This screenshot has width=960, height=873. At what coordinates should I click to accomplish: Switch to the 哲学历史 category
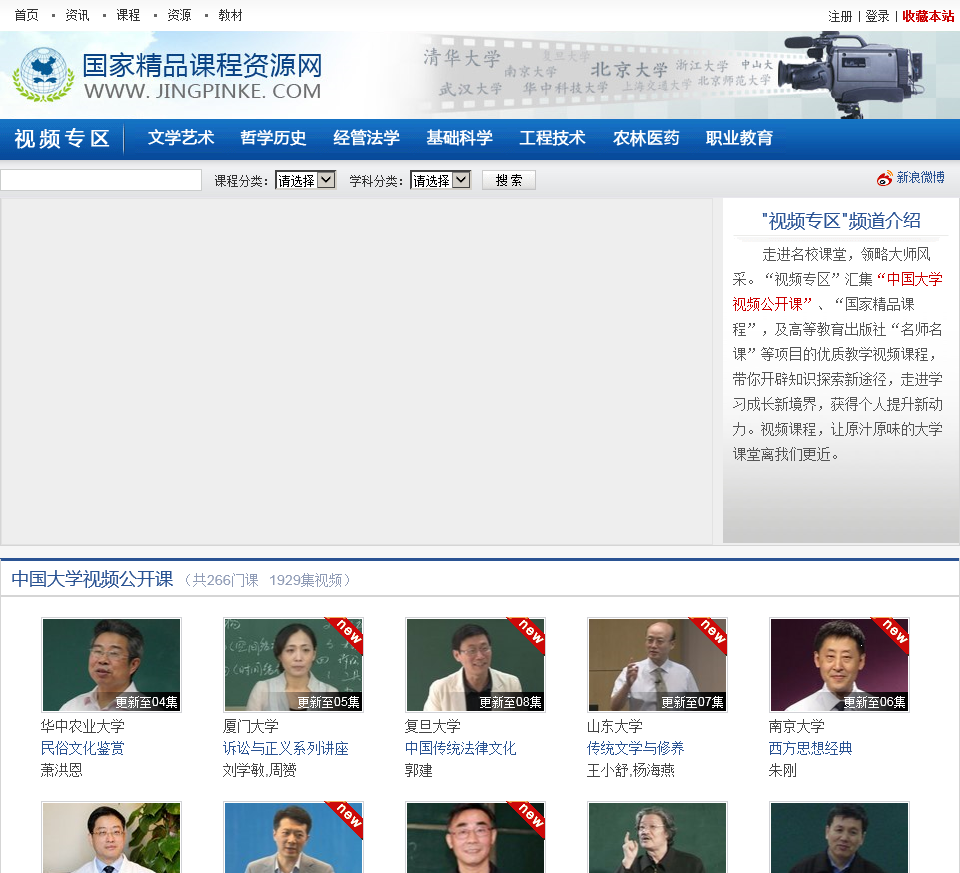click(273, 138)
